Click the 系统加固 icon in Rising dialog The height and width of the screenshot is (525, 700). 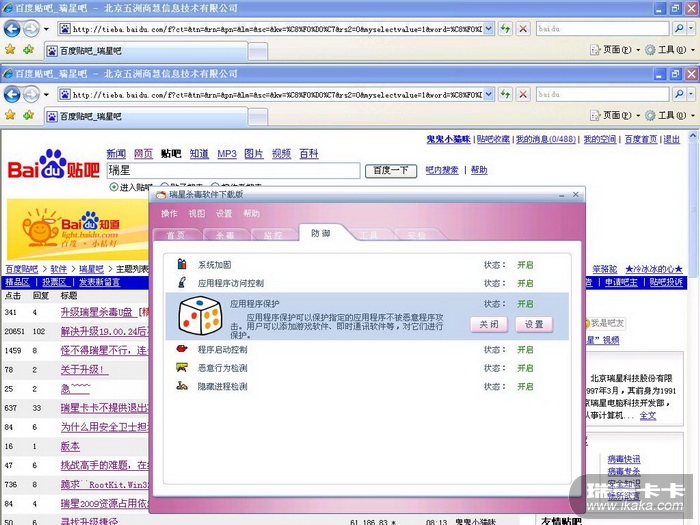pos(182,264)
